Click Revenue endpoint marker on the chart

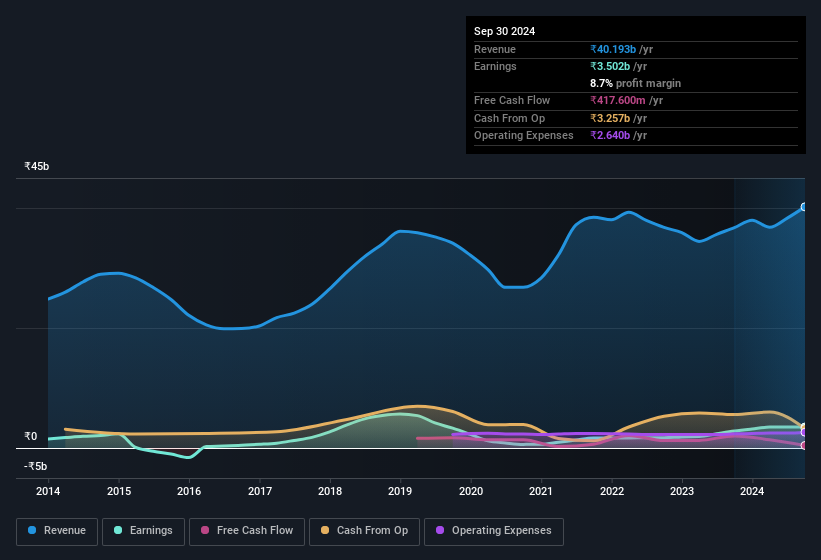pyautogui.click(x=804, y=207)
